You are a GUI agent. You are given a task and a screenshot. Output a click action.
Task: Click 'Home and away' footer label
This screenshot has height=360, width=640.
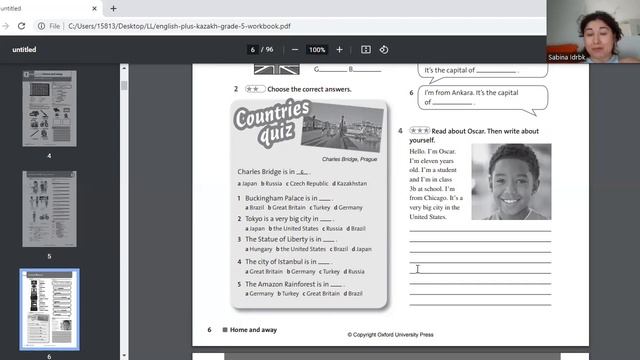click(x=253, y=330)
